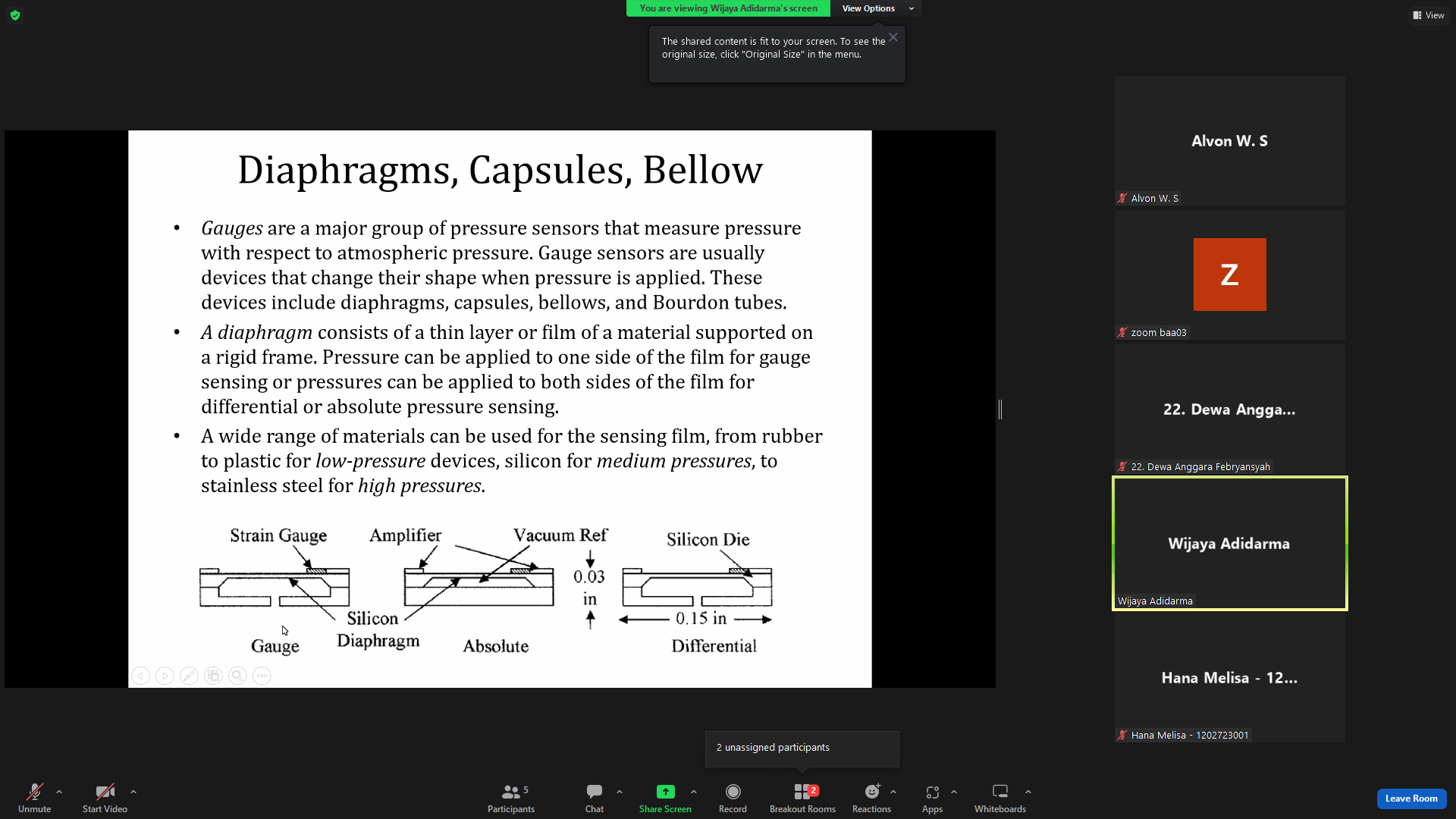Click the Vacuum Ref diagram label
Image resolution: width=1456 pixels, height=819 pixels.
coord(560,535)
